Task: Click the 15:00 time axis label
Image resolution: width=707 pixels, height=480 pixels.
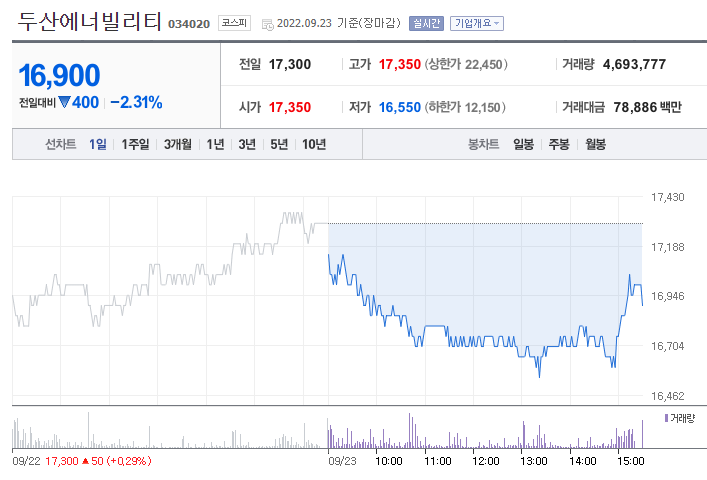Action: [x=630, y=461]
